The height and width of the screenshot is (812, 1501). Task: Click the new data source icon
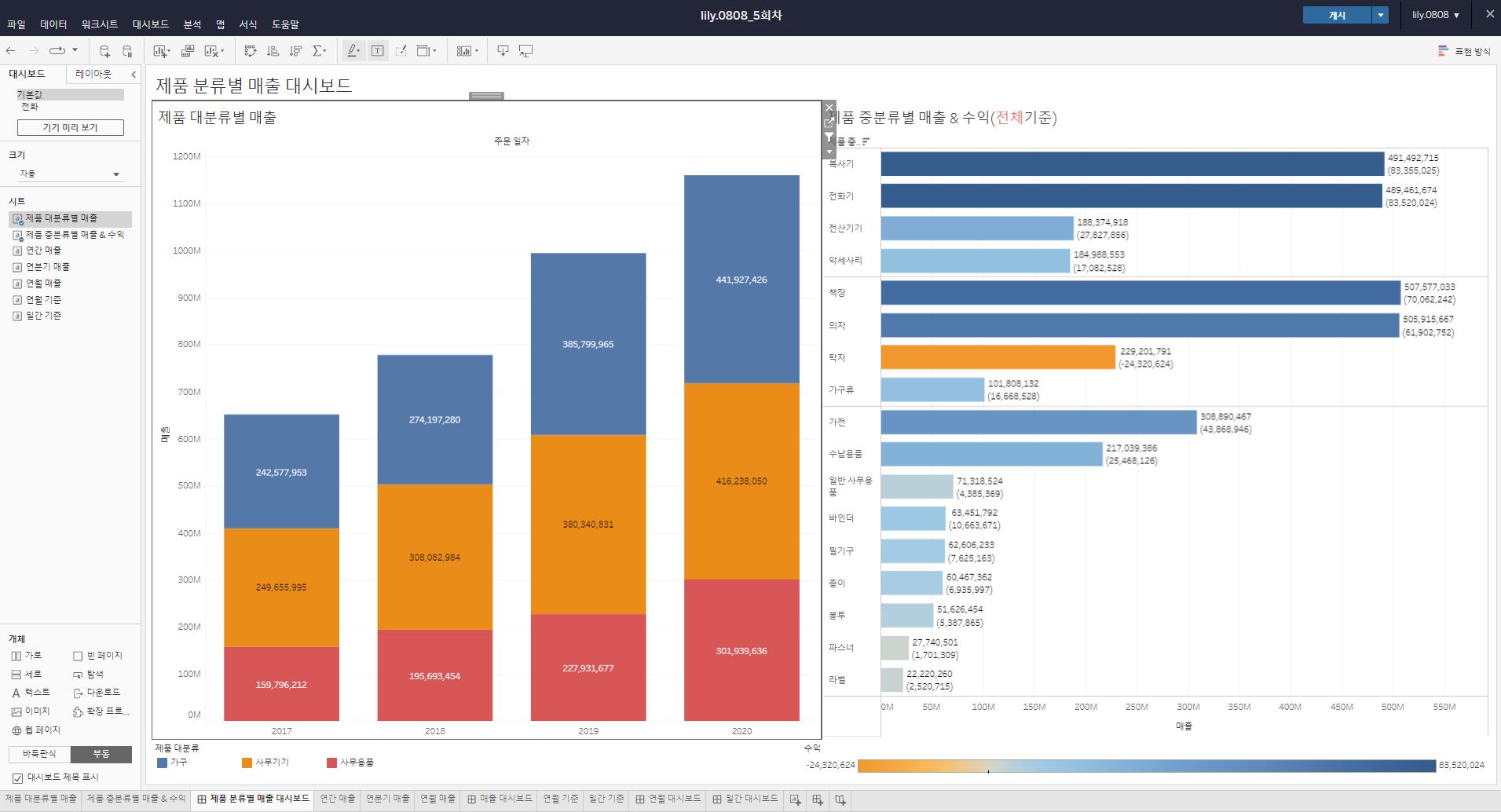coord(104,51)
